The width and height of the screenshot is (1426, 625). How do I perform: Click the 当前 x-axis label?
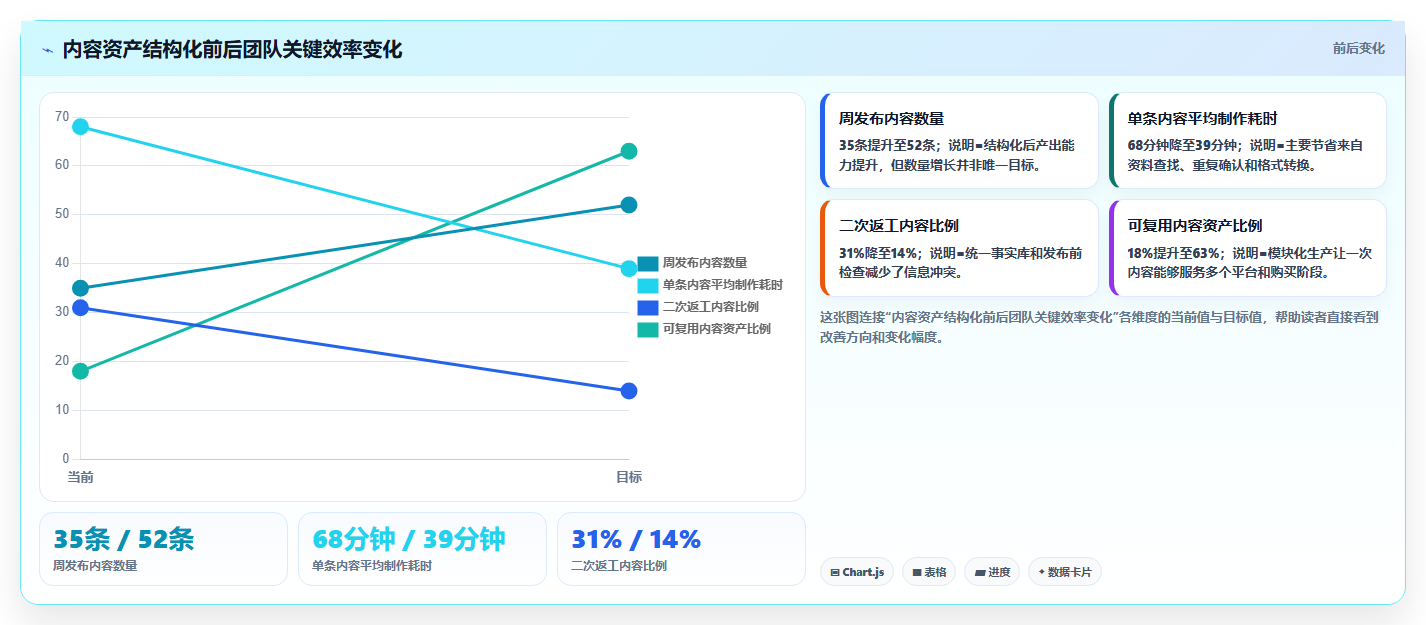click(x=80, y=477)
